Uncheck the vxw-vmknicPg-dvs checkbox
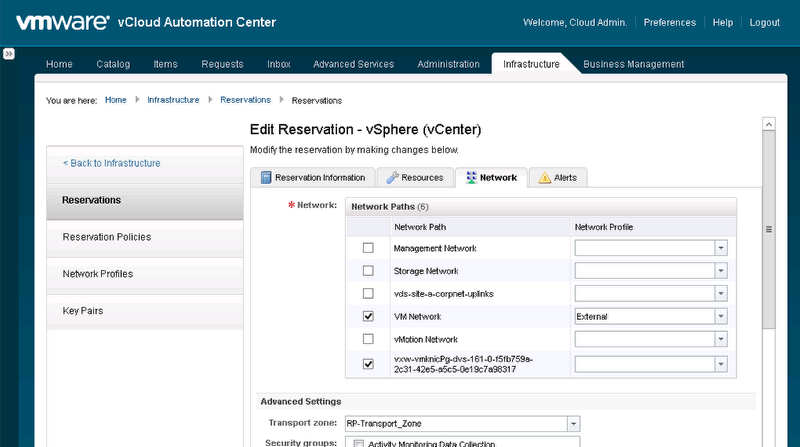The width and height of the screenshot is (800, 447). [x=368, y=364]
